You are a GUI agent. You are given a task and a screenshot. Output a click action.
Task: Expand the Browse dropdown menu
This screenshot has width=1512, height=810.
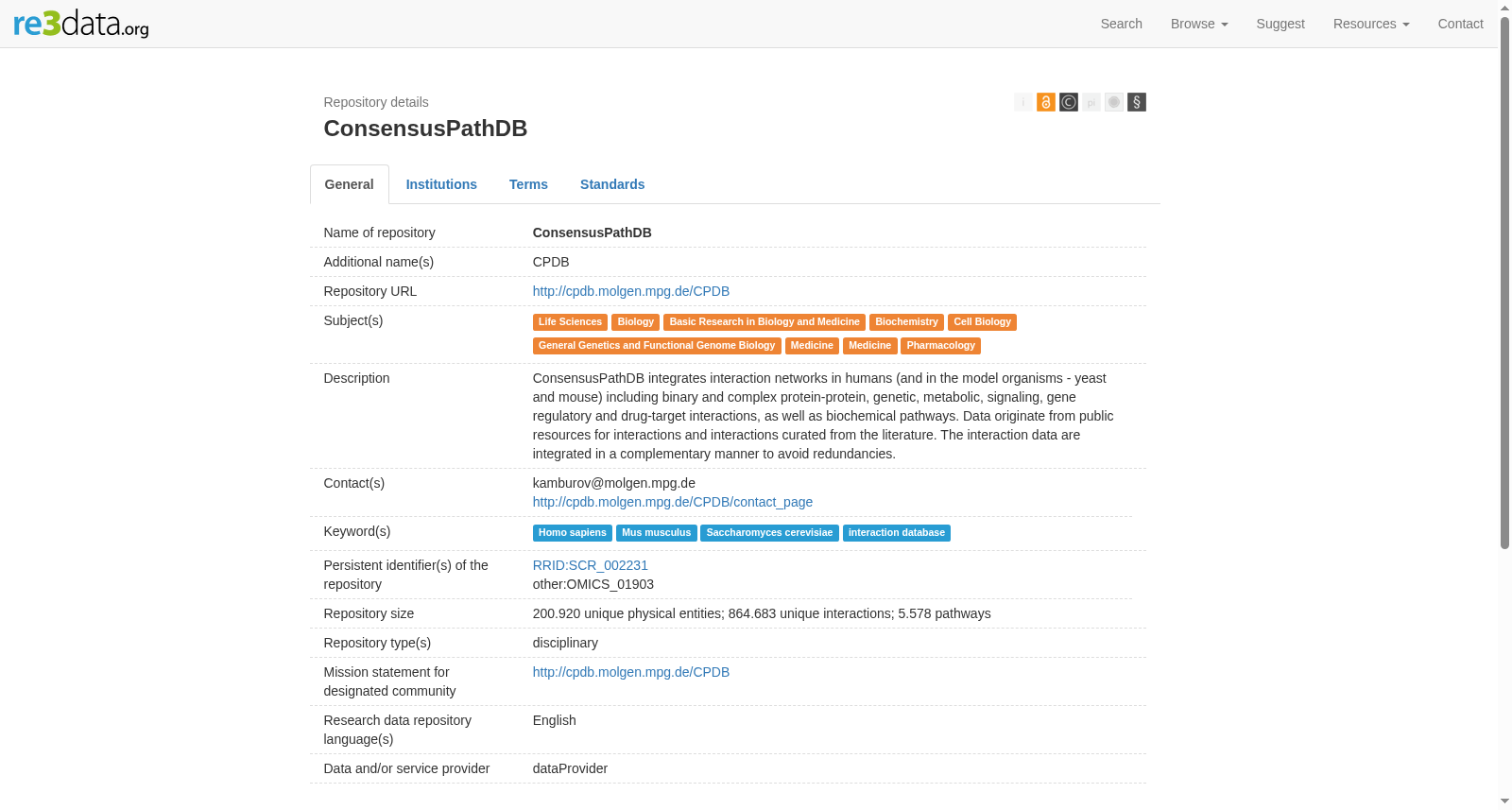click(1199, 24)
